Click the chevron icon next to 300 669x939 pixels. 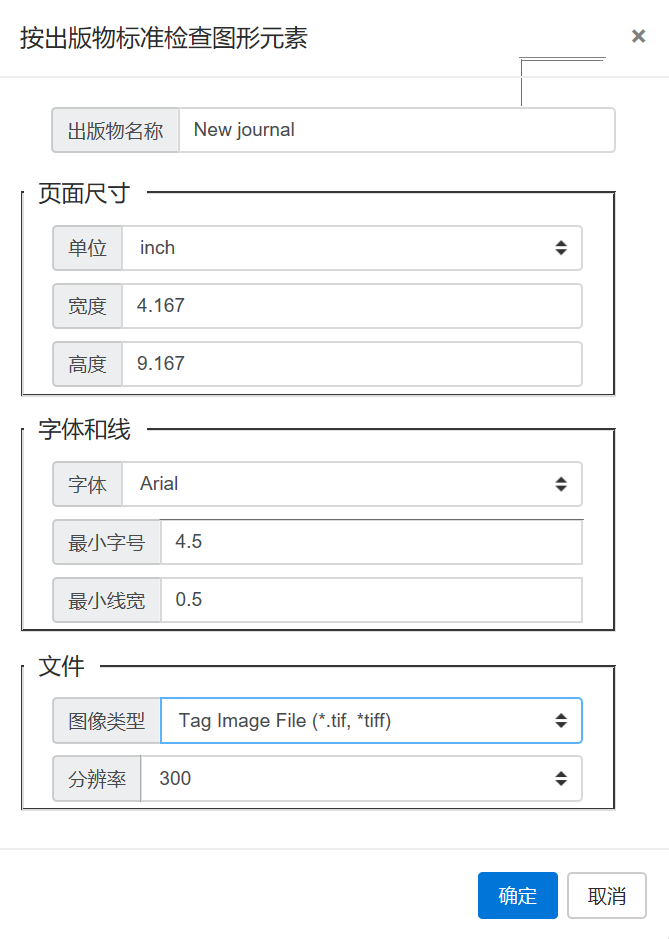[562, 778]
